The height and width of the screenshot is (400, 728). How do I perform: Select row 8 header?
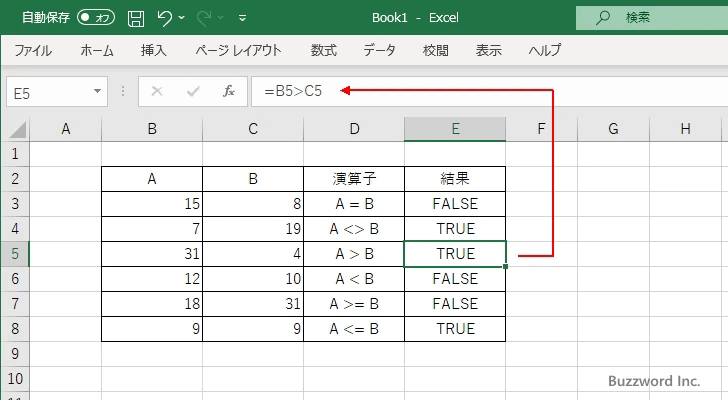pos(15,329)
